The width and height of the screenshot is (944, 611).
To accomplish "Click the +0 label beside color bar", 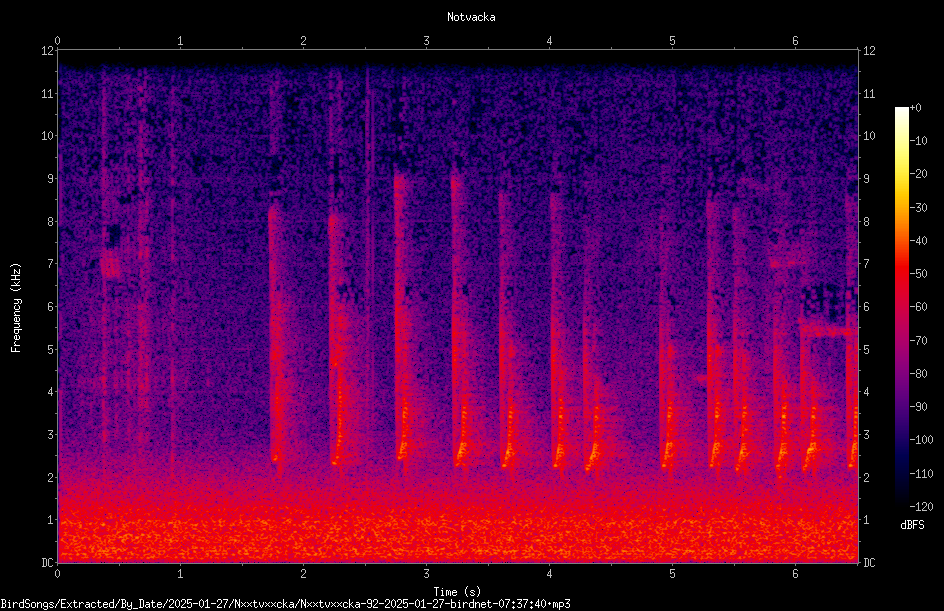I will (x=915, y=108).
